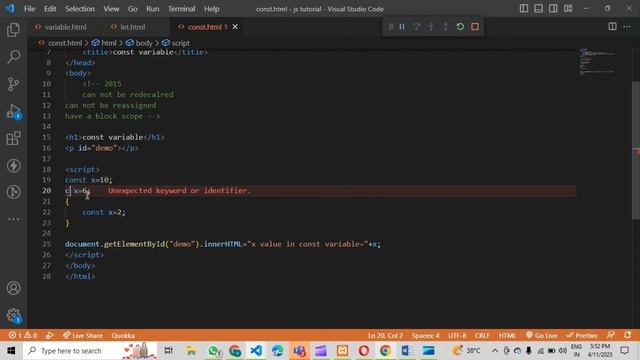Click Go Live in the status bar
The image size is (640, 360).
tap(542, 336)
